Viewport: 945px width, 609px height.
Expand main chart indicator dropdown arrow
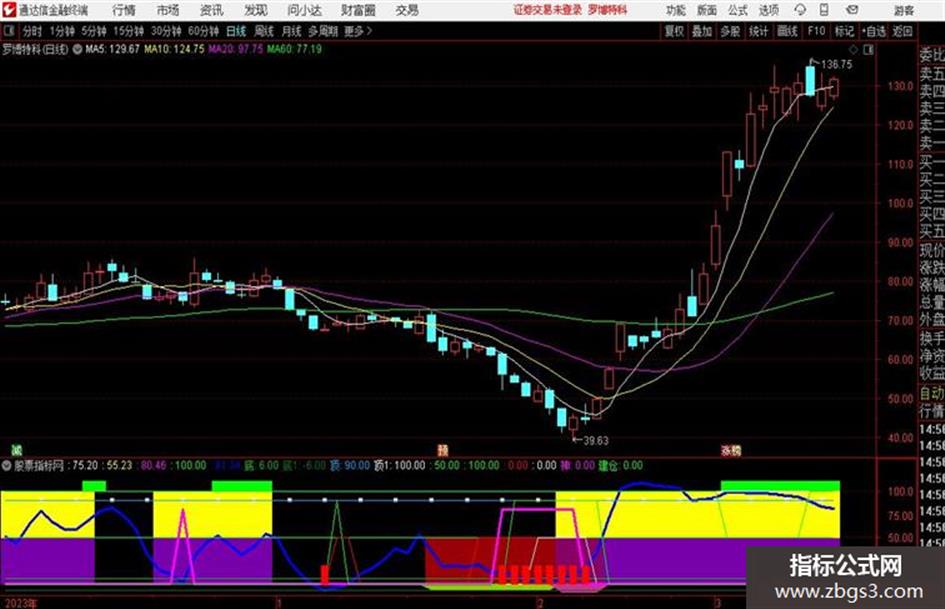(77, 49)
